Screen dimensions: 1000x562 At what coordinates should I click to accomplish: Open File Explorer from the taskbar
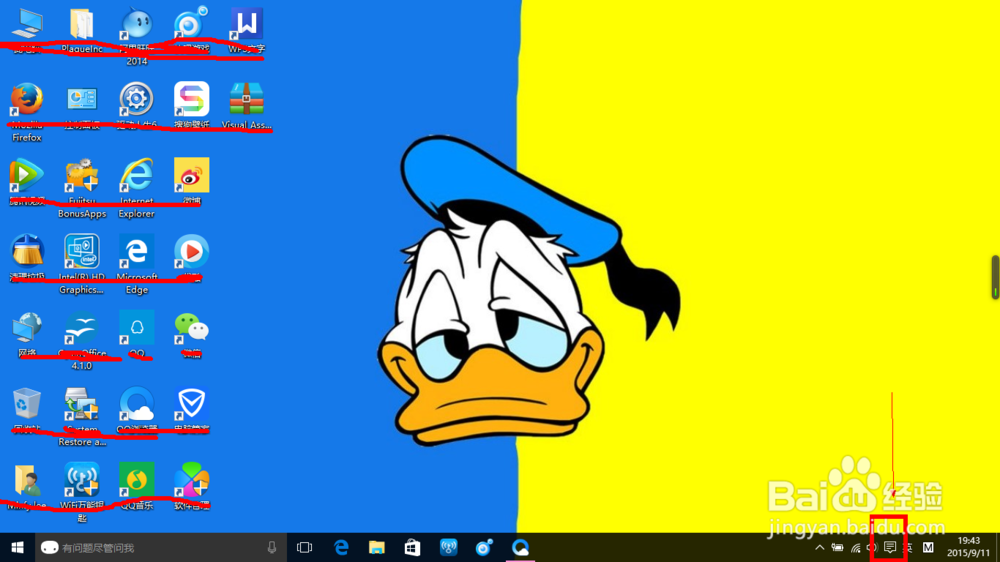coord(377,547)
